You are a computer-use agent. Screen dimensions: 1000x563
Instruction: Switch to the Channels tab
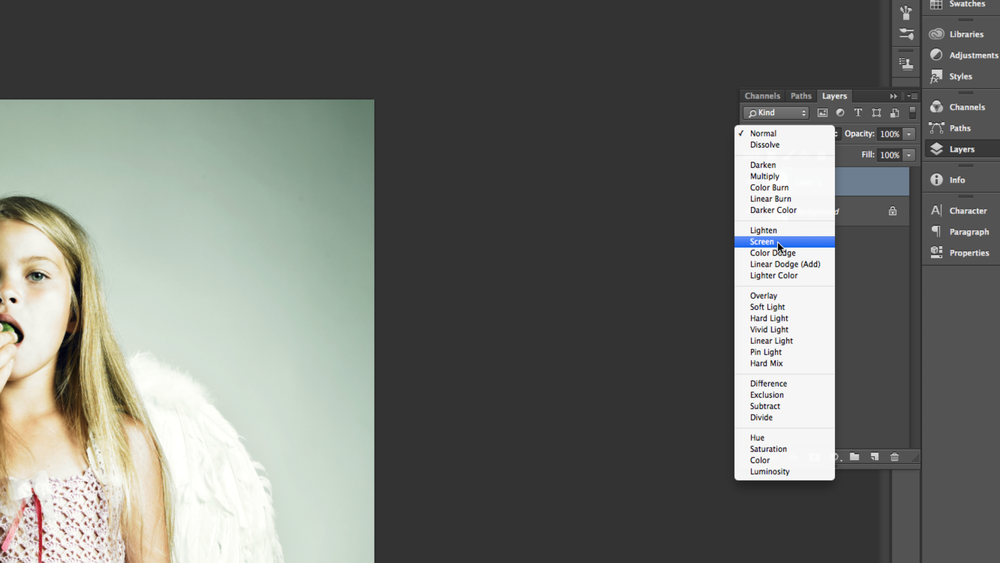click(x=762, y=96)
